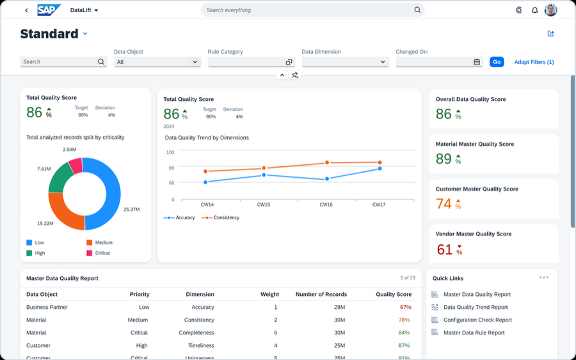The image size is (576, 360).
Task: Click the Critical legend color swatch
Action: point(89,253)
